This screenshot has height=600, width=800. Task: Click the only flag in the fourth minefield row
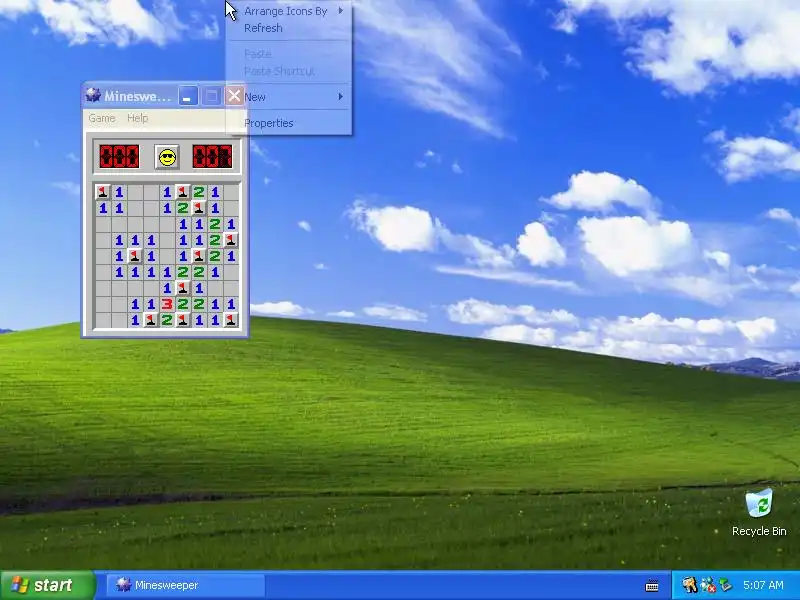[231, 240]
